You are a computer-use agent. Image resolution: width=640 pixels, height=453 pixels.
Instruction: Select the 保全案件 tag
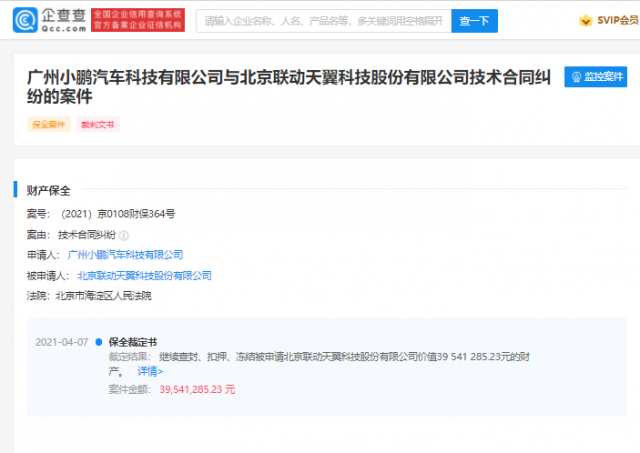[x=49, y=124]
